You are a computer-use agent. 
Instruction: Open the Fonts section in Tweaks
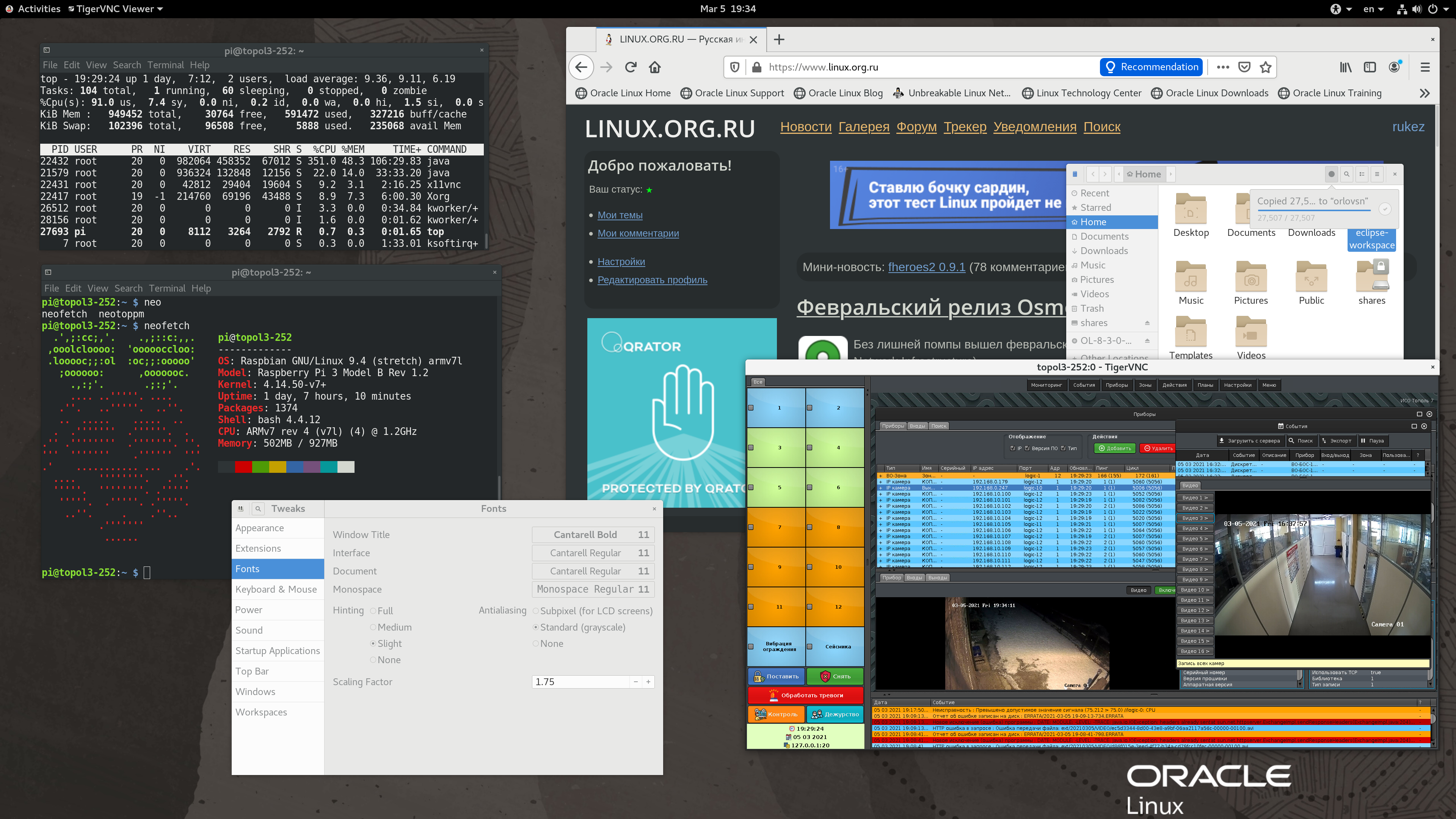point(247,568)
